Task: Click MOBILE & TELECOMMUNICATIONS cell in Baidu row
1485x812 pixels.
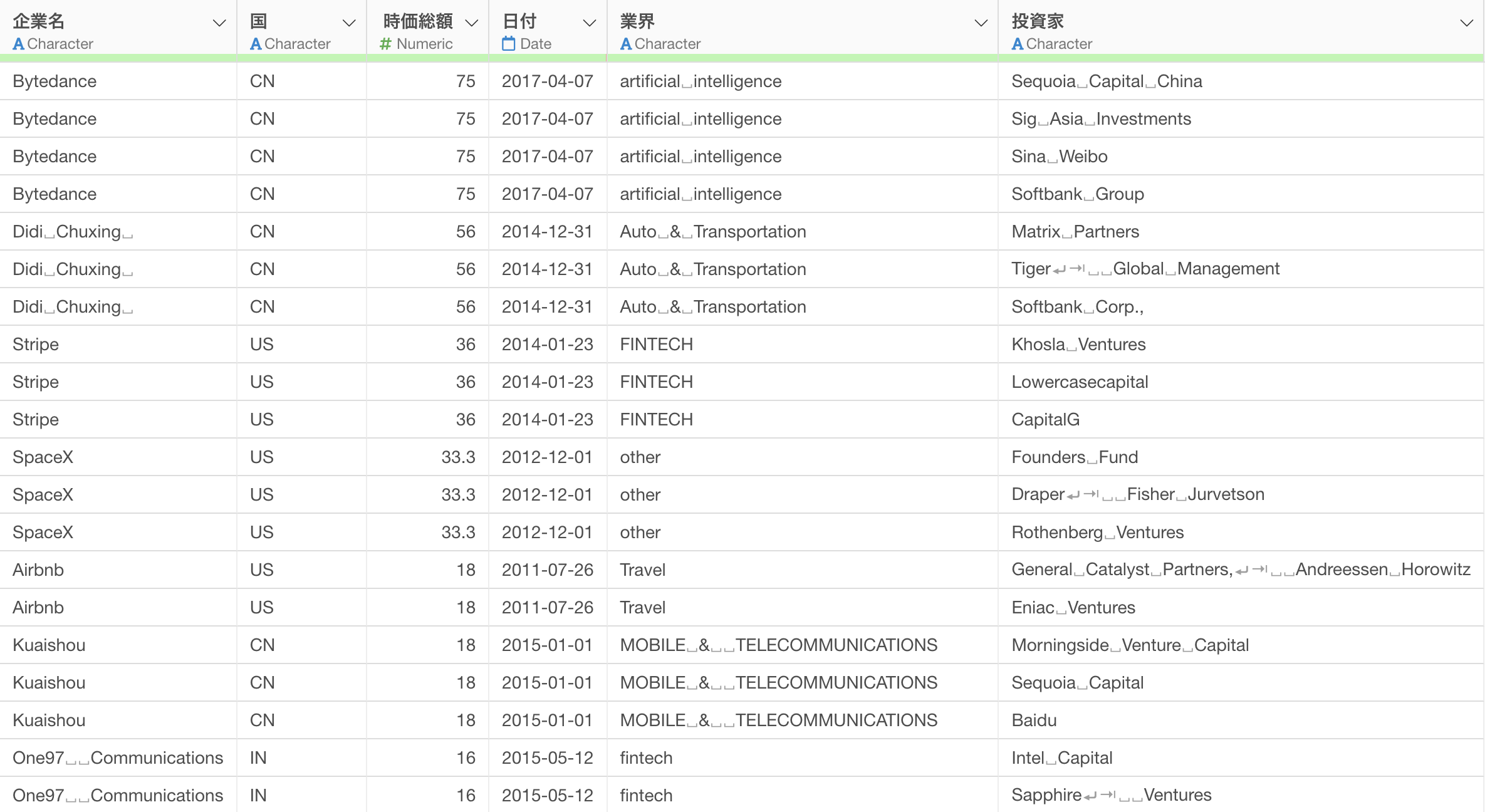Action: coord(803,721)
